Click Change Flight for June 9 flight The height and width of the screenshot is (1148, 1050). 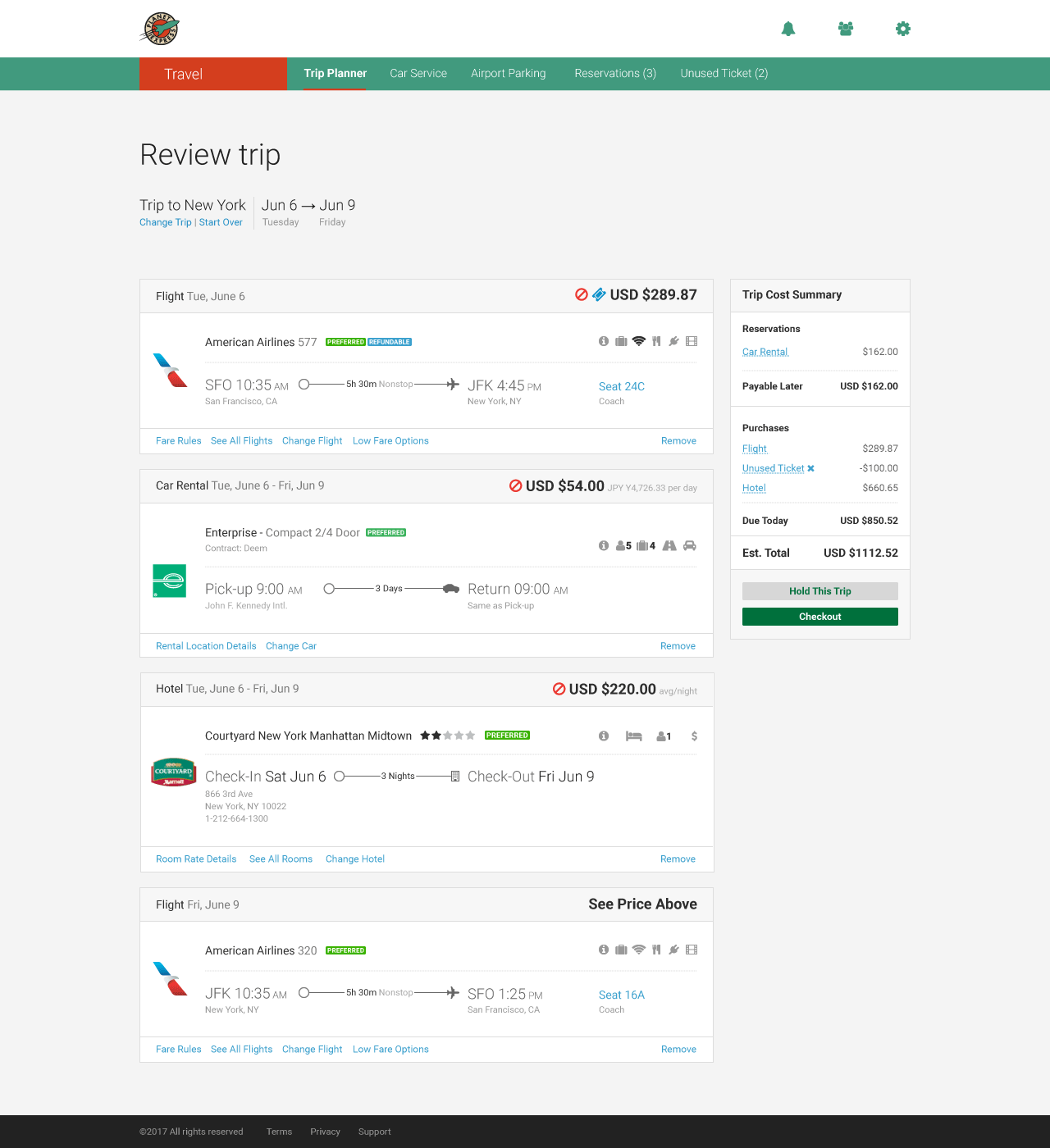coord(312,1049)
